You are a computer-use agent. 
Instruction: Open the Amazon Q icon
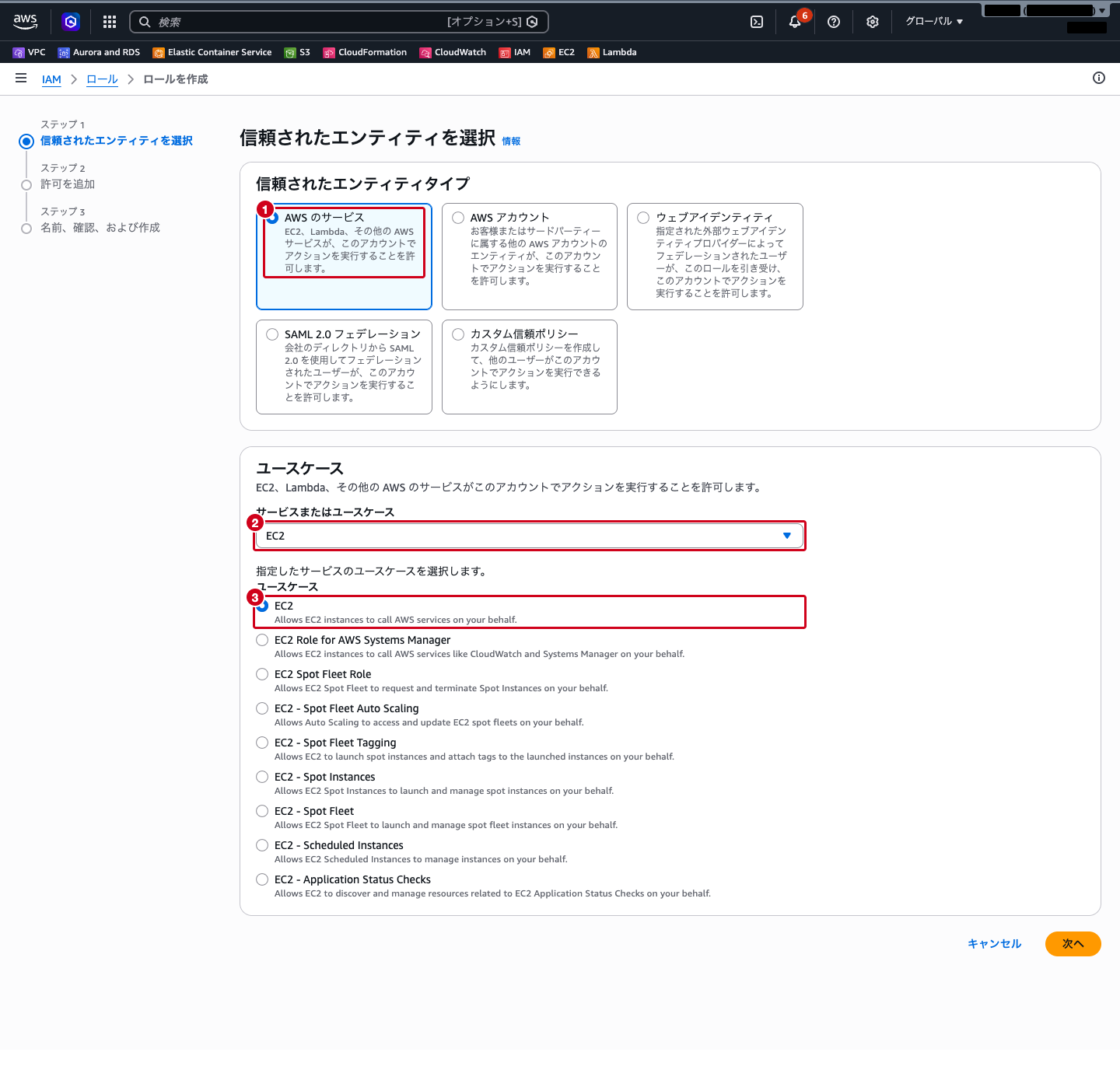[x=71, y=22]
